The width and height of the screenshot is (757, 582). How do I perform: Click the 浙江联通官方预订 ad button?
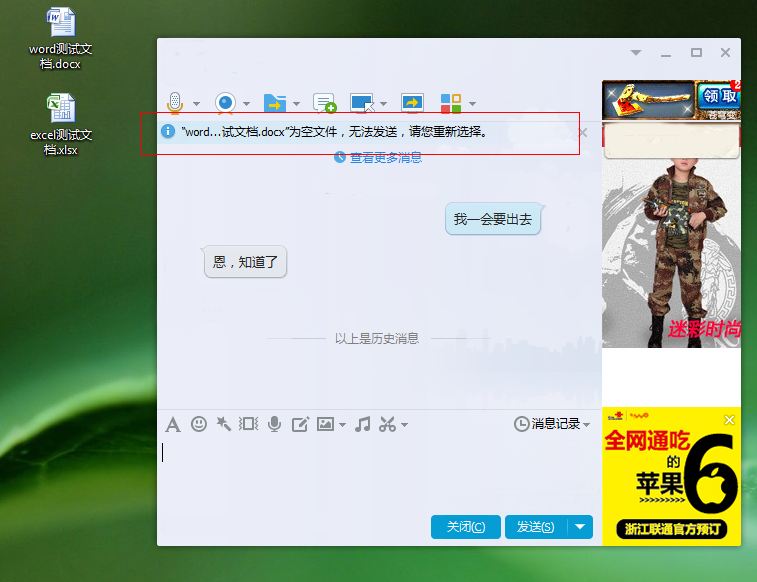tap(672, 529)
